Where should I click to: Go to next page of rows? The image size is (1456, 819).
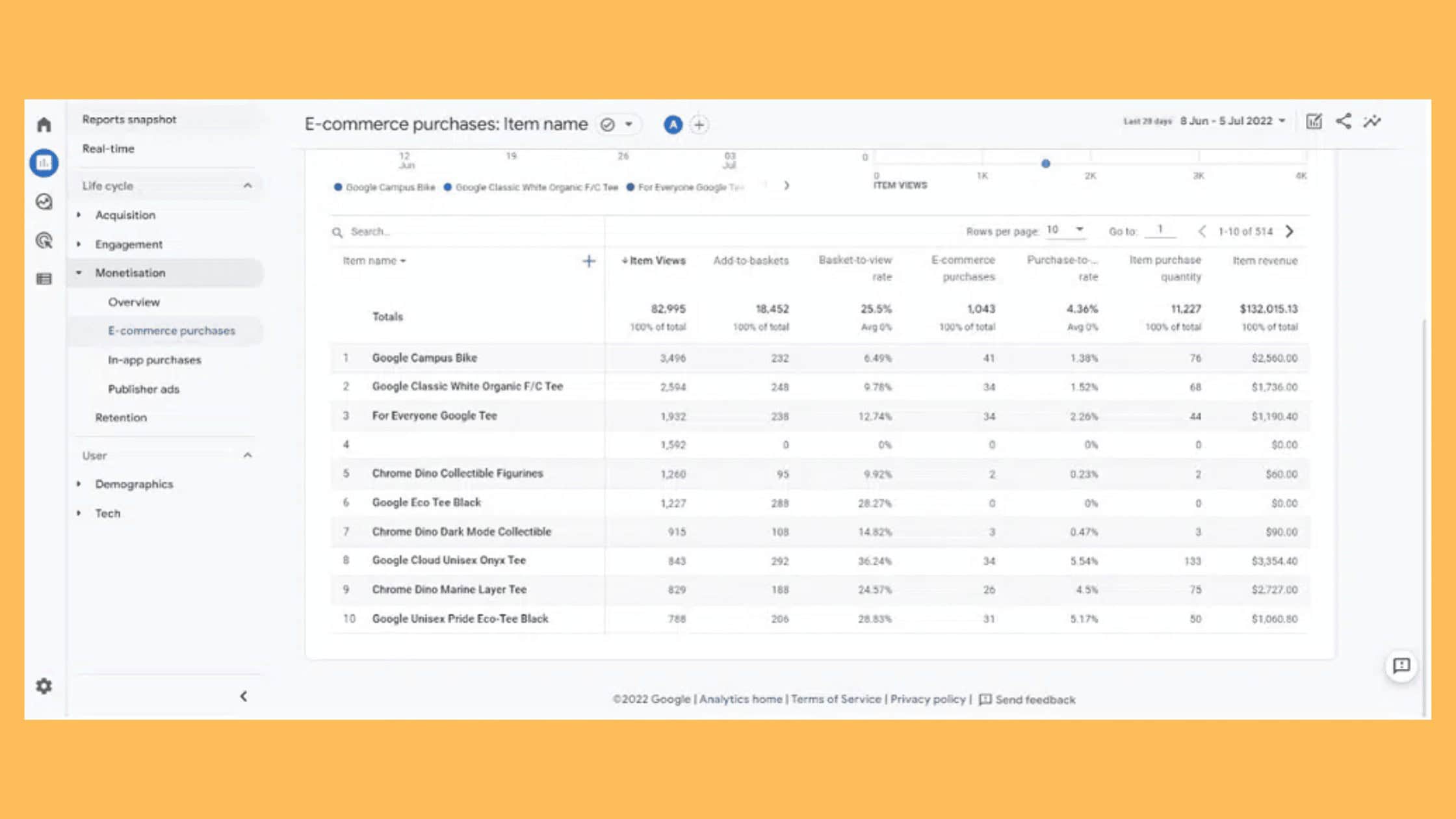point(1290,231)
